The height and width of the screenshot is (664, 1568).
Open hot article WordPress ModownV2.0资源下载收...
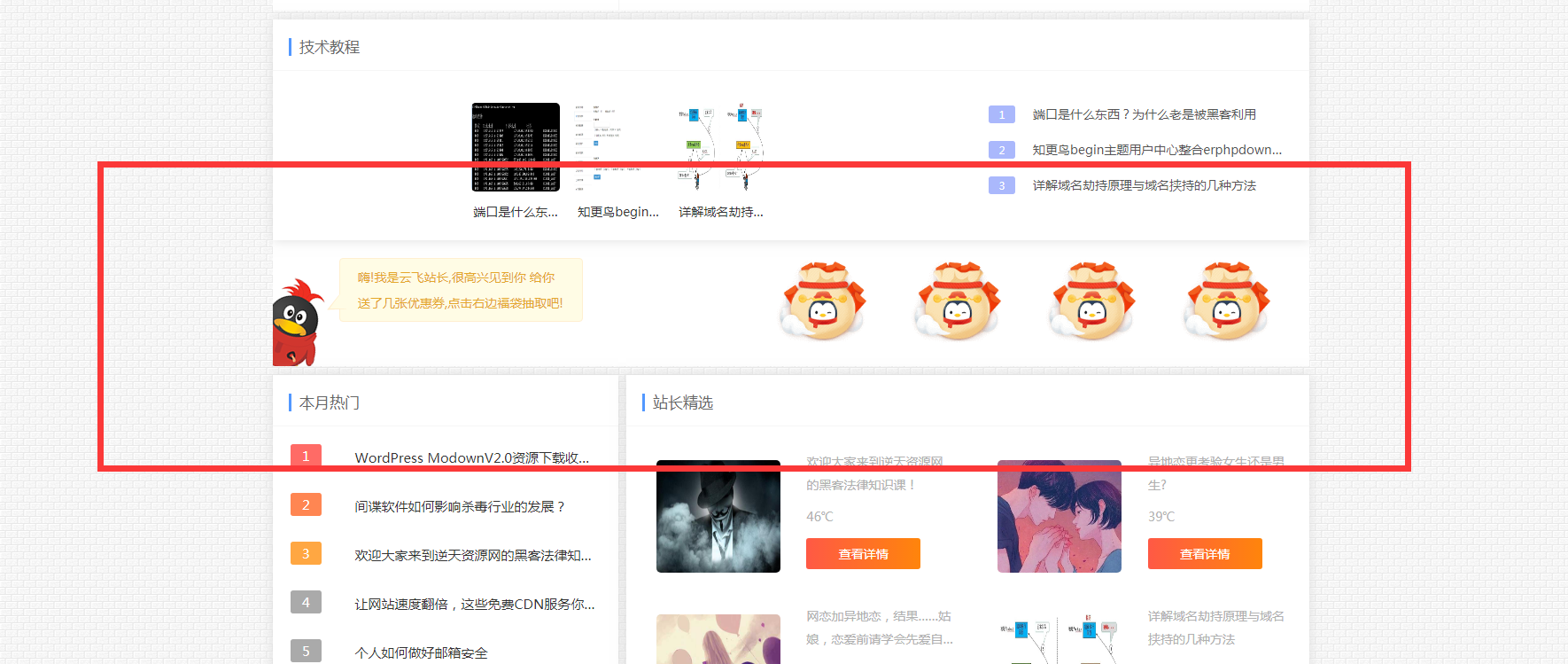click(x=472, y=458)
